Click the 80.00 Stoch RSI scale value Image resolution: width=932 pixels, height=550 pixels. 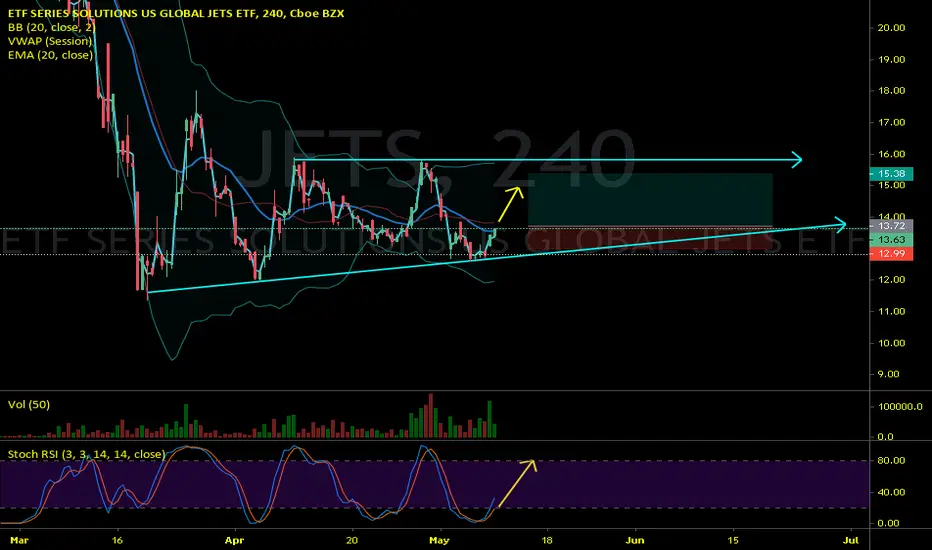point(892,461)
